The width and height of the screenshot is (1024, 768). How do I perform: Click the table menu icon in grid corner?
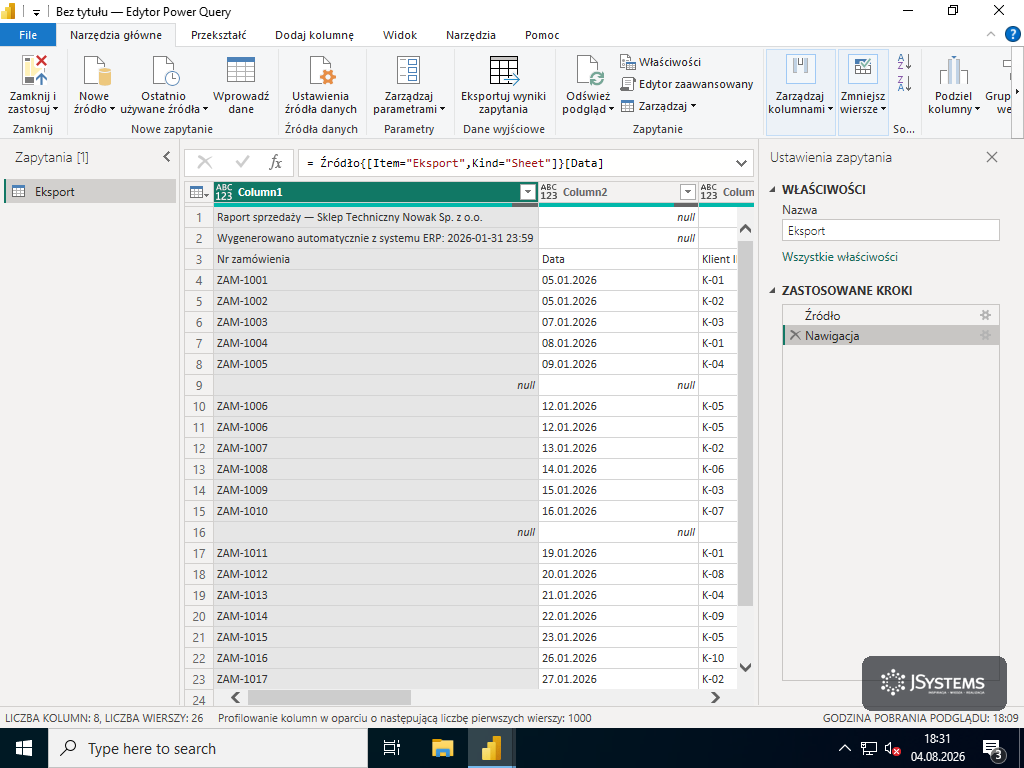[199, 192]
